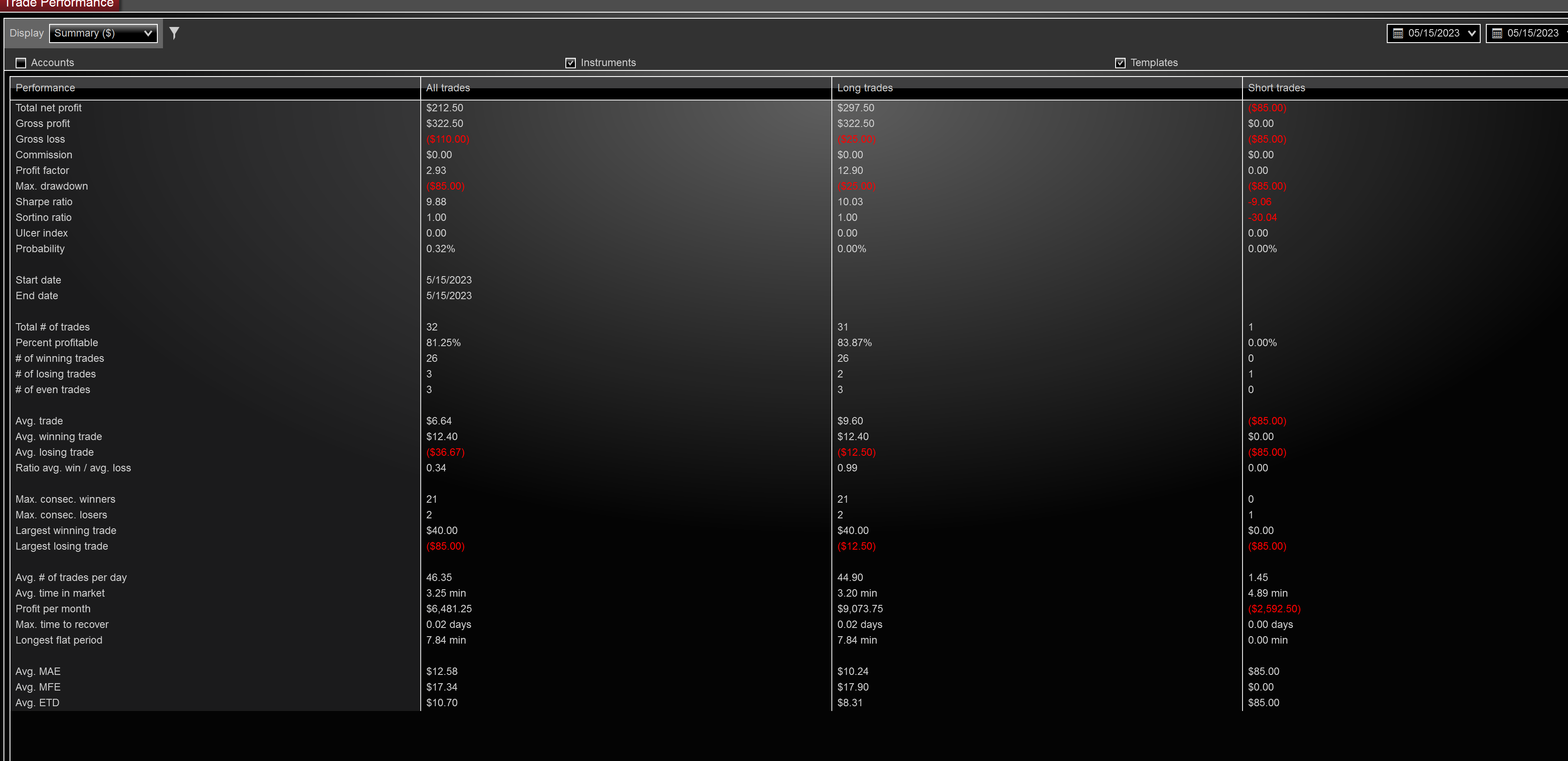Click the 81.25% percent profitable value
This screenshot has width=1568, height=761.
(x=443, y=343)
